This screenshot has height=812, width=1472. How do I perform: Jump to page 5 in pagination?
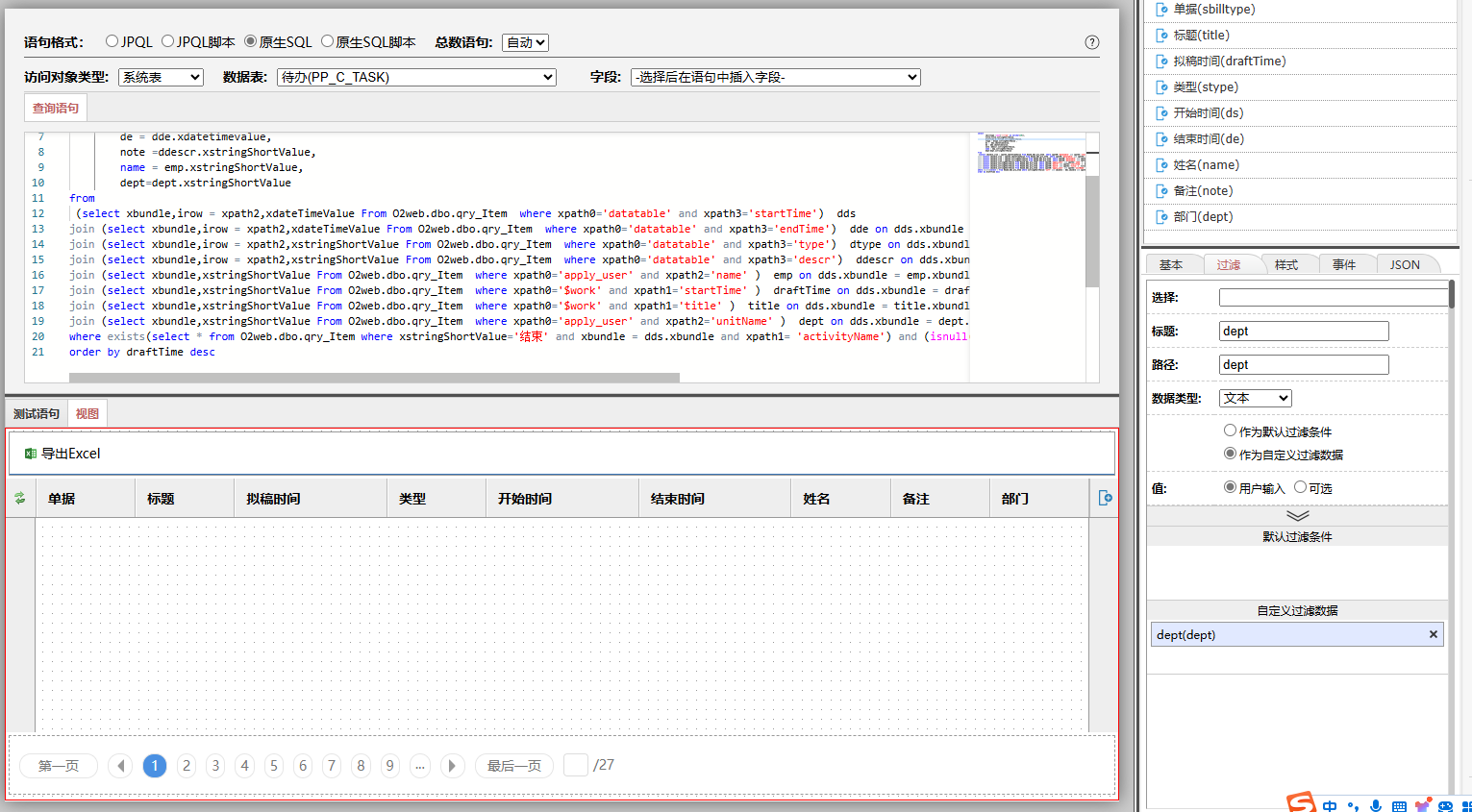point(274,766)
